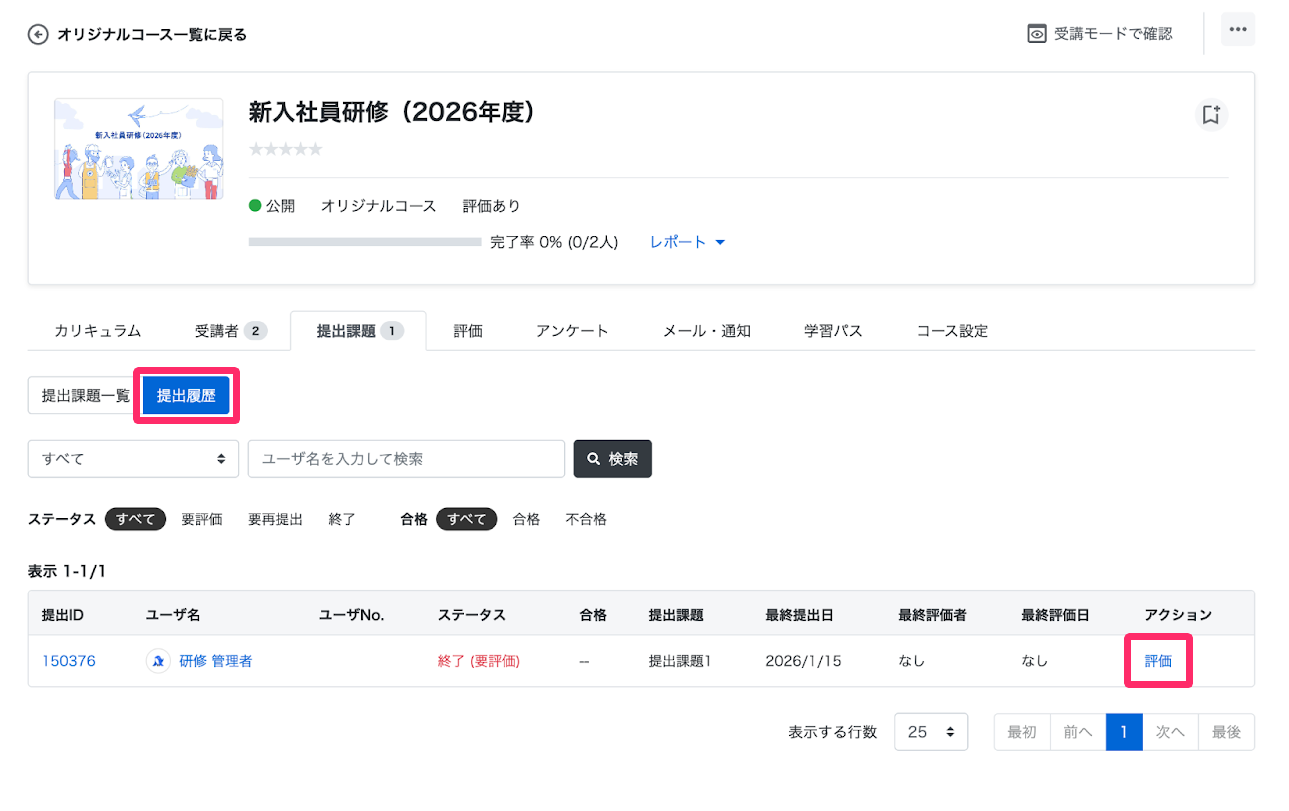The image size is (1289, 811).
Task: Open the 学習パス tab
Action: click(x=833, y=331)
